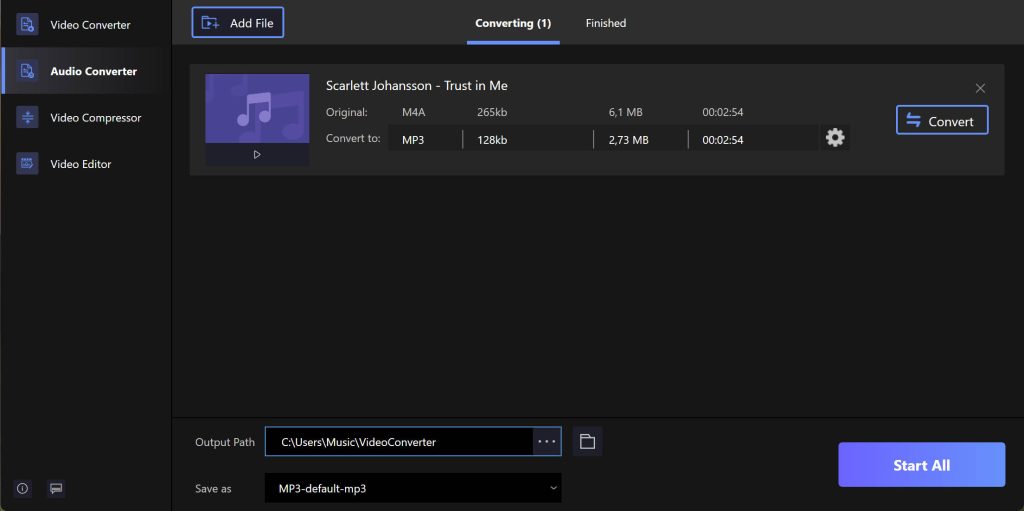Click the Video Compressor label
The image size is (1024, 511).
(95, 118)
